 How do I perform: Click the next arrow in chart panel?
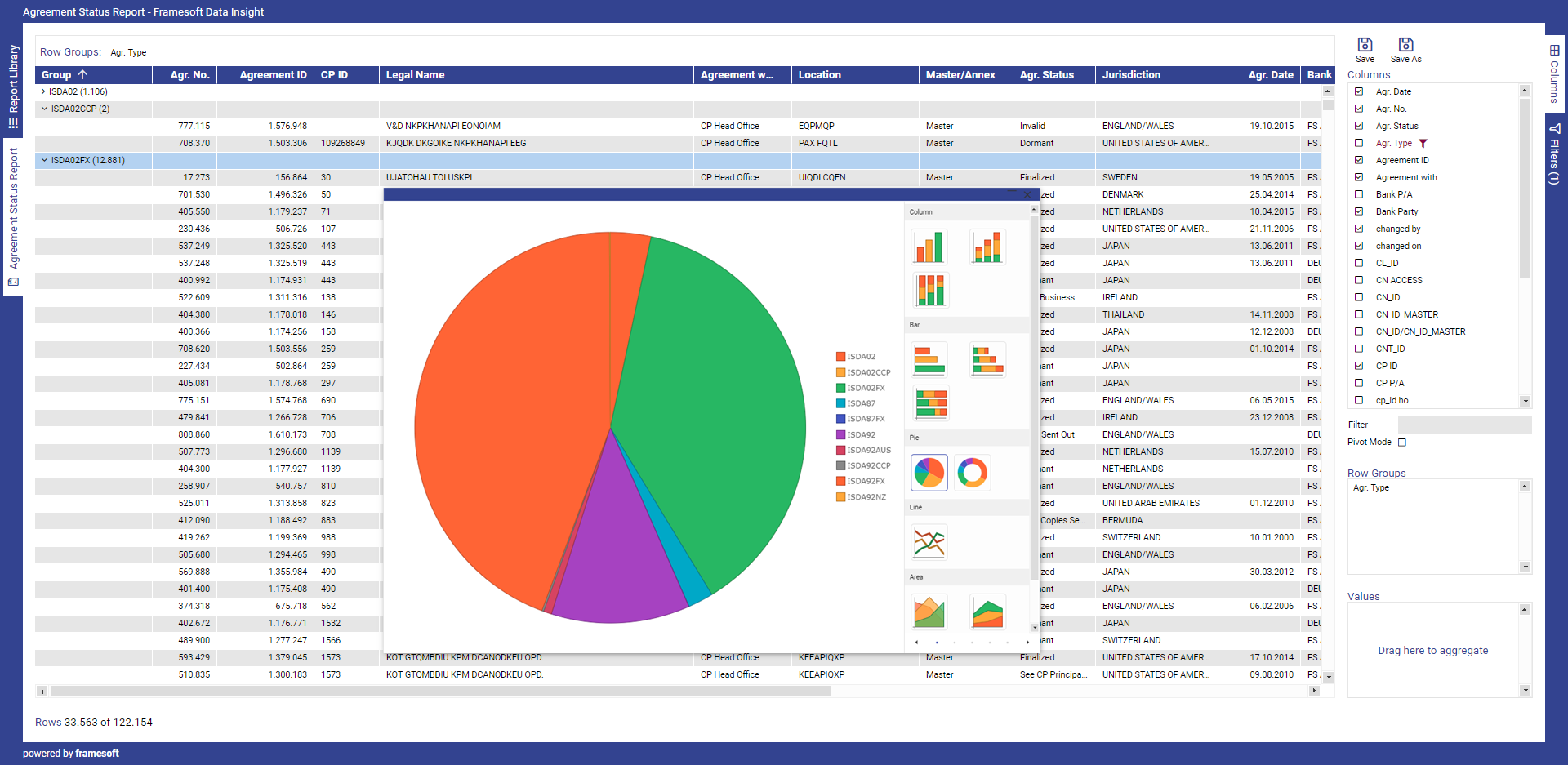tap(1027, 642)
